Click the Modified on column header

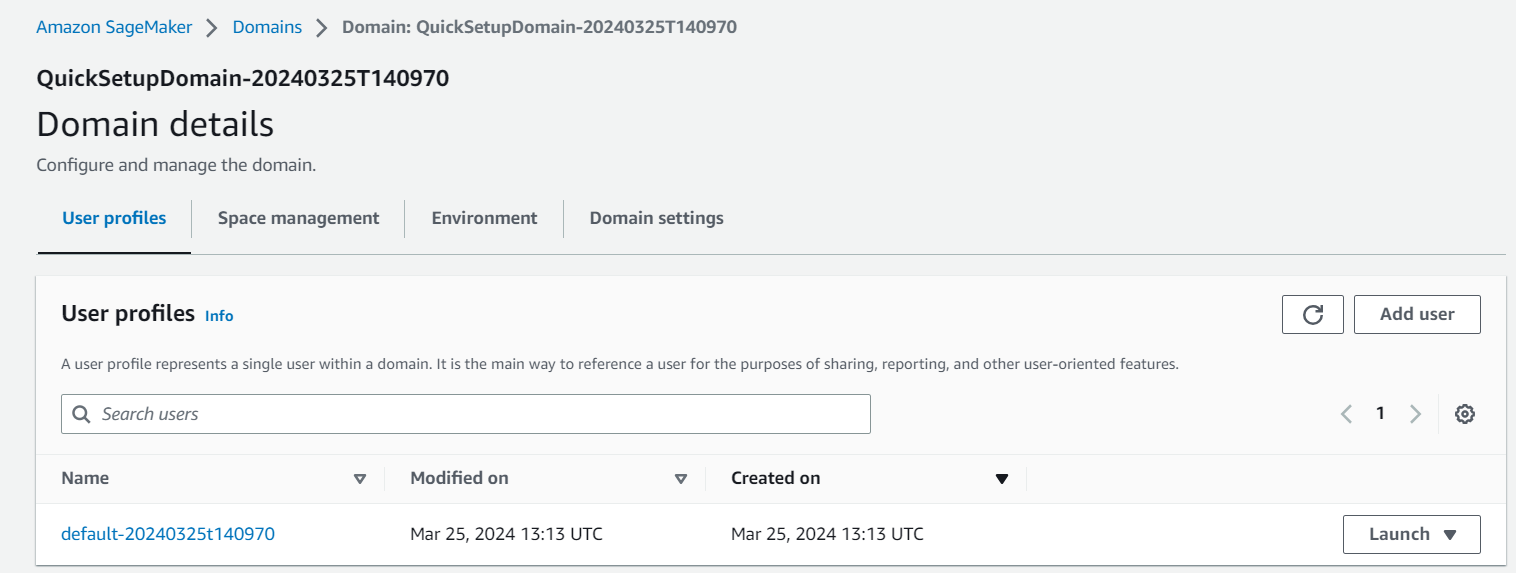click(x=459, y=478)
